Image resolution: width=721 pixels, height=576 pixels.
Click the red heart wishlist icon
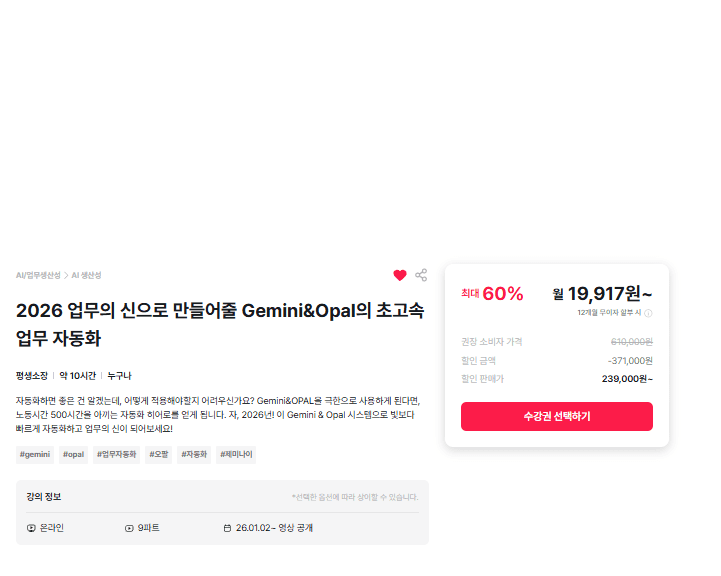(x=400, y=275)
